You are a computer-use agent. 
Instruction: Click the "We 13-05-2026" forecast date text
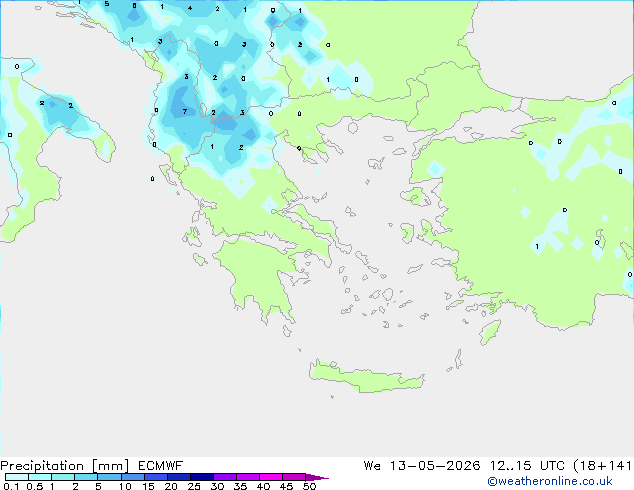pos(421,466)
